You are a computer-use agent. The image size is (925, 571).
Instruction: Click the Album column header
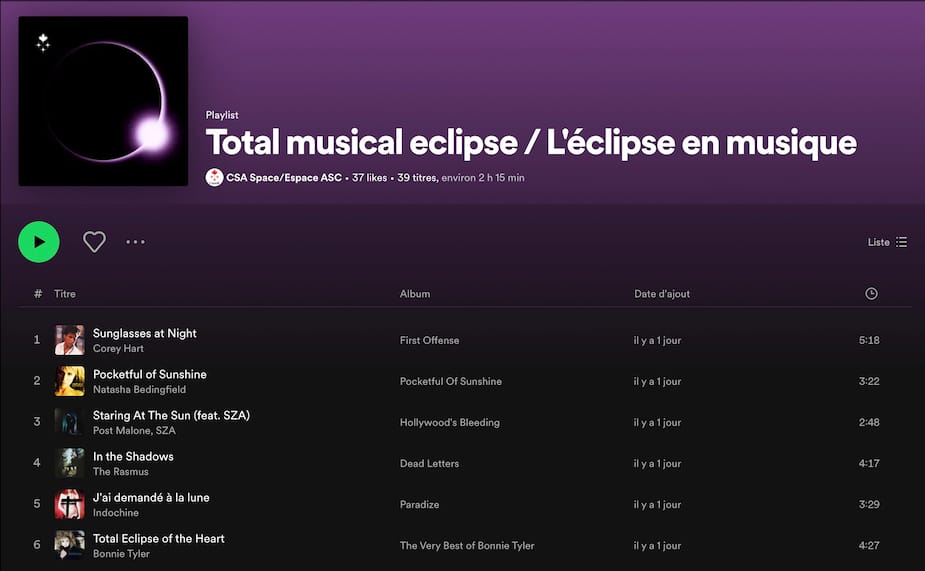(415, 294)
